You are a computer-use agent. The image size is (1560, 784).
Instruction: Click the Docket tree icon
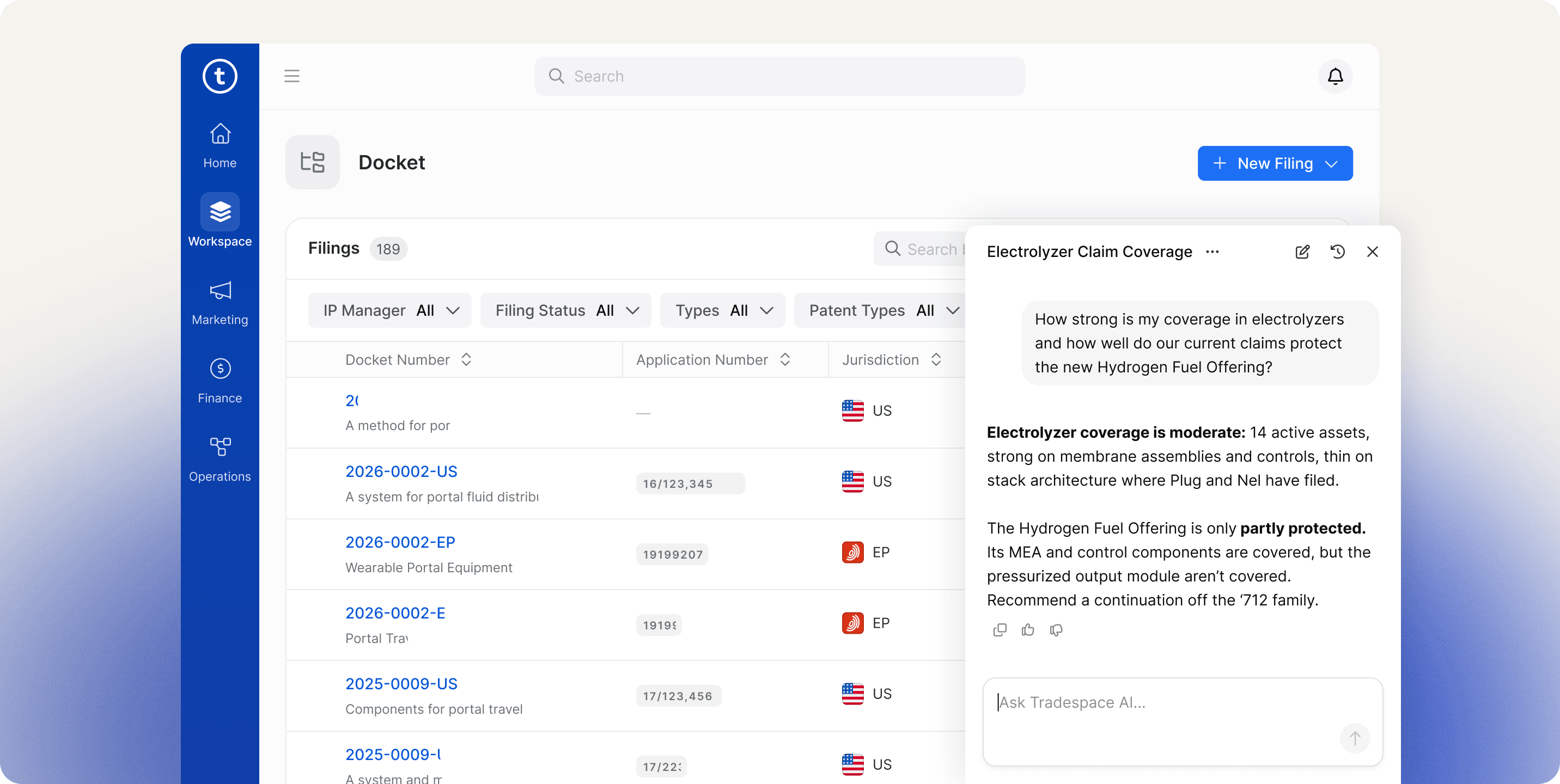(x=313, y=162)
